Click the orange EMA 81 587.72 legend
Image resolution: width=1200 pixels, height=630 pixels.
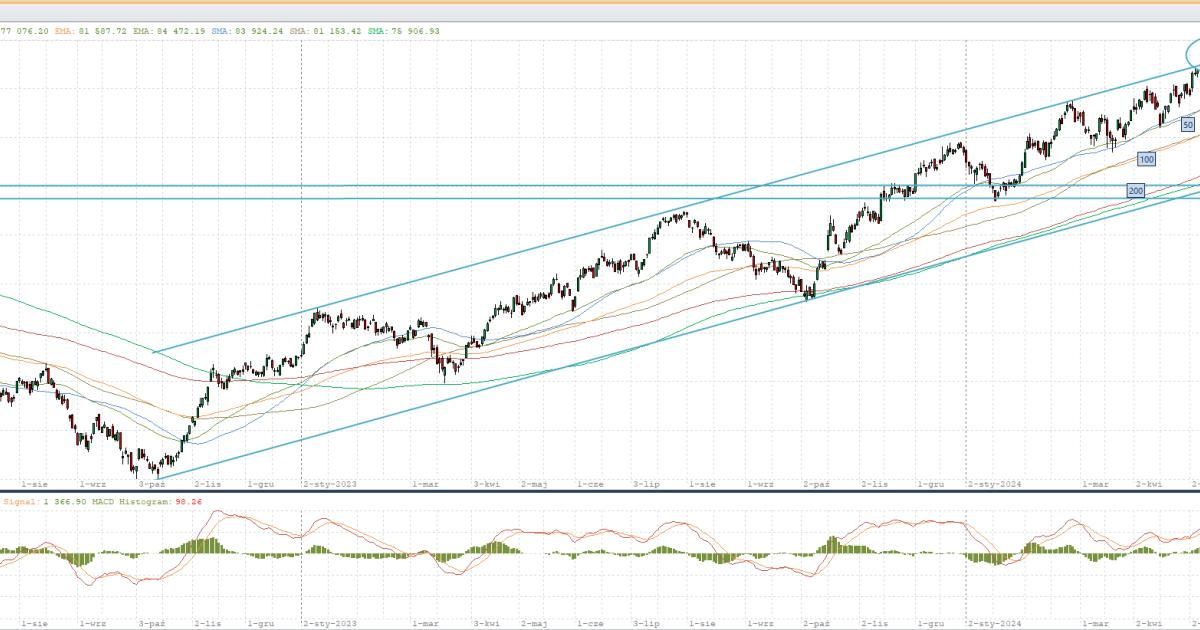[88, 31]
